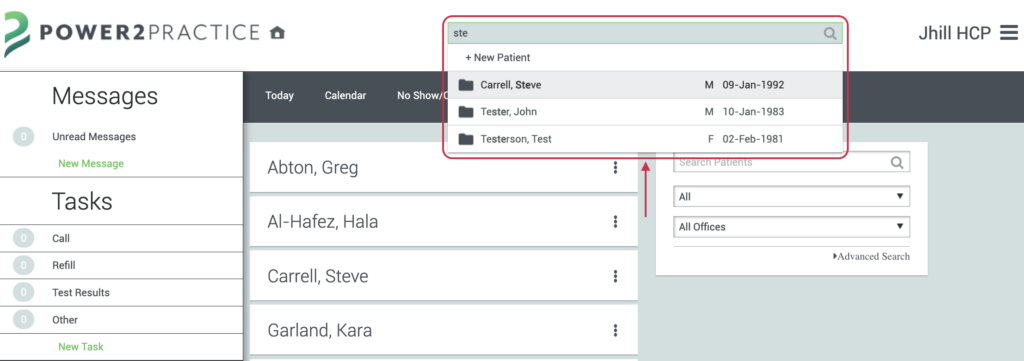Open the No Show tab
The height and width of the screenshot is (361, 1024).
pos(421,95)
